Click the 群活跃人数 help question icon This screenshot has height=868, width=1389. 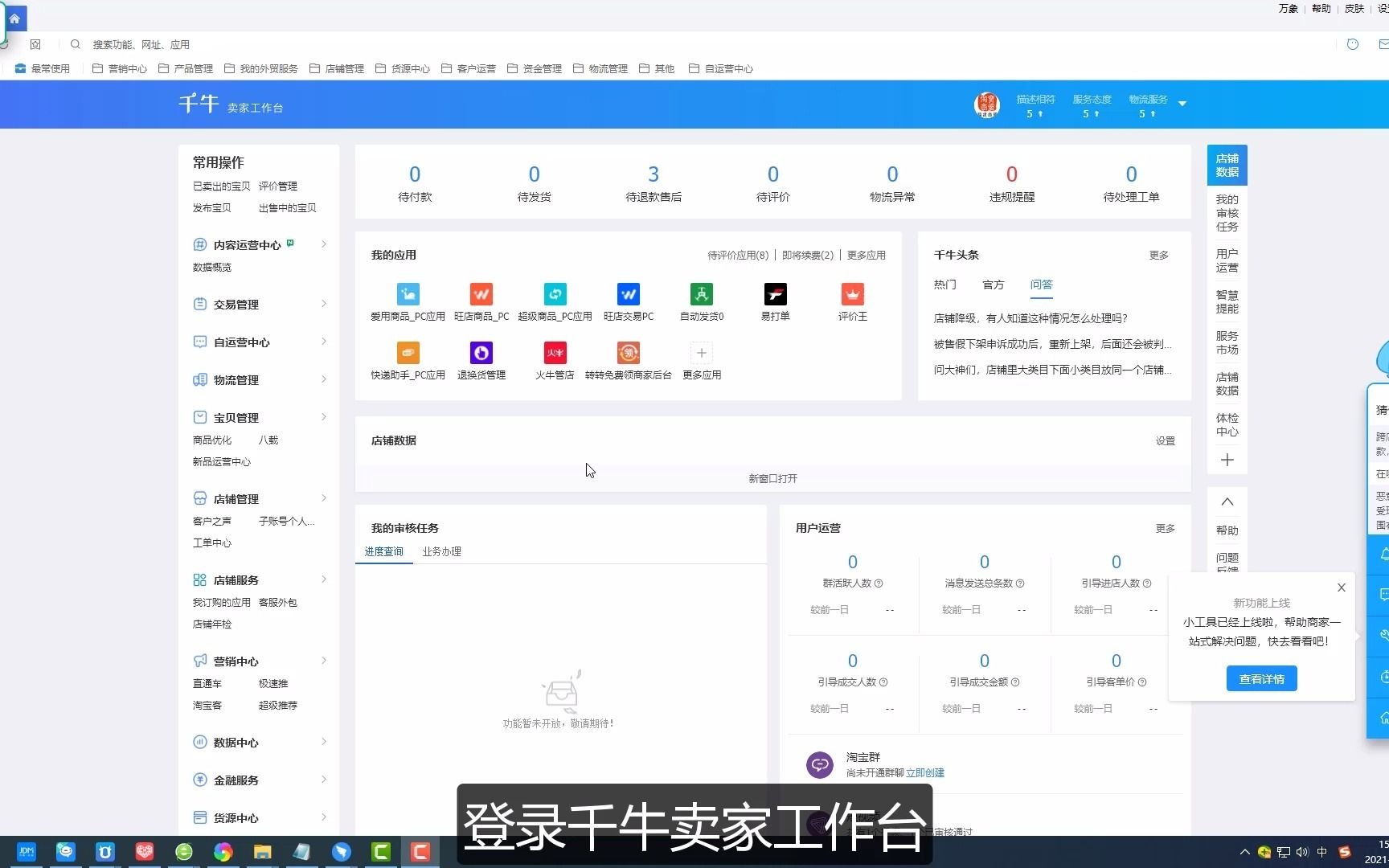click(x=879, y=583)
